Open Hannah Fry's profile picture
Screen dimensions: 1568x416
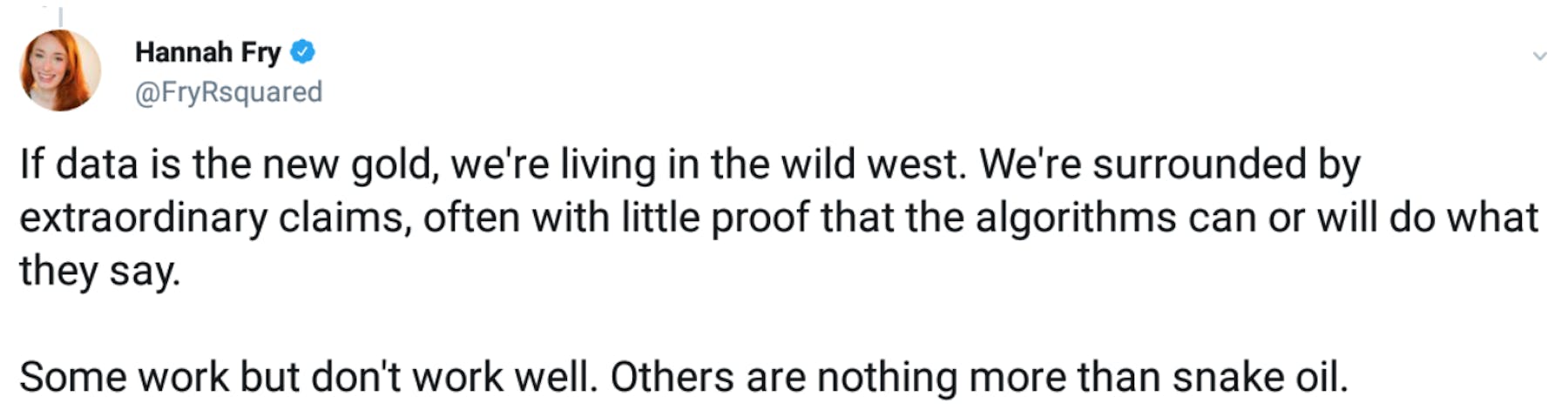pyautogui.click(x=60, y=70)
